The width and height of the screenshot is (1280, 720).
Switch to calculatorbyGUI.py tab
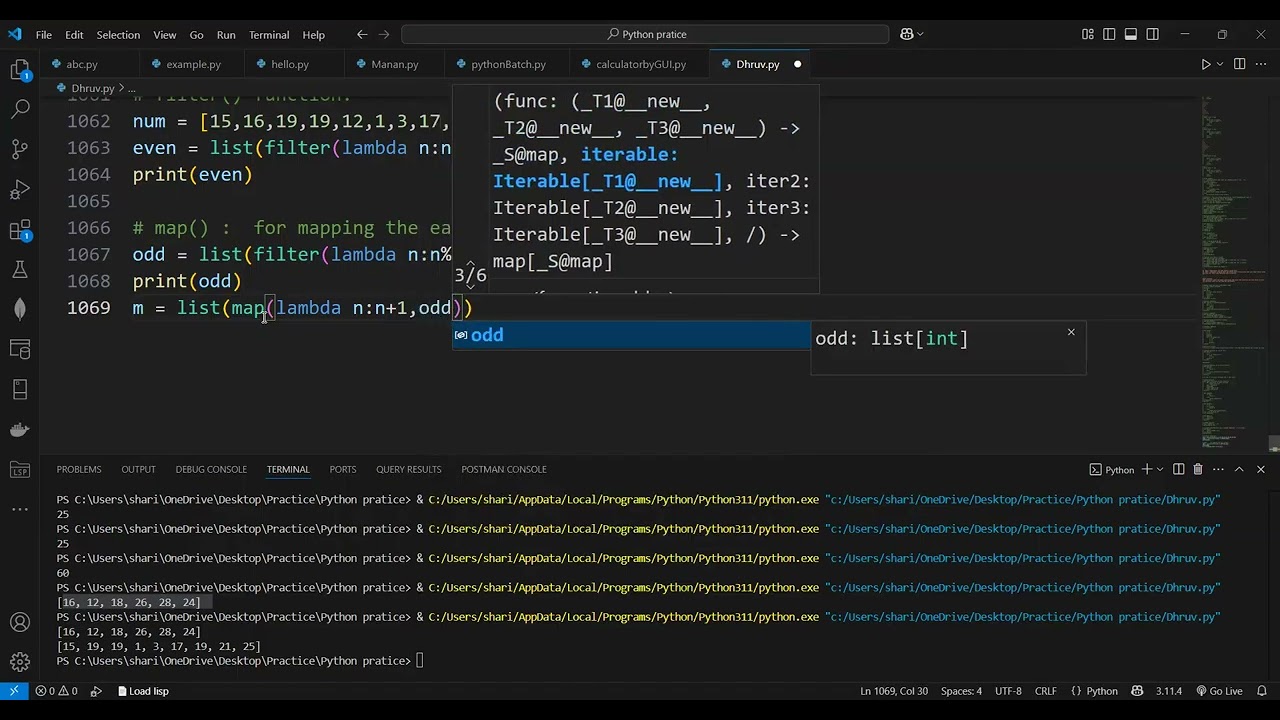tap(640, 64)
